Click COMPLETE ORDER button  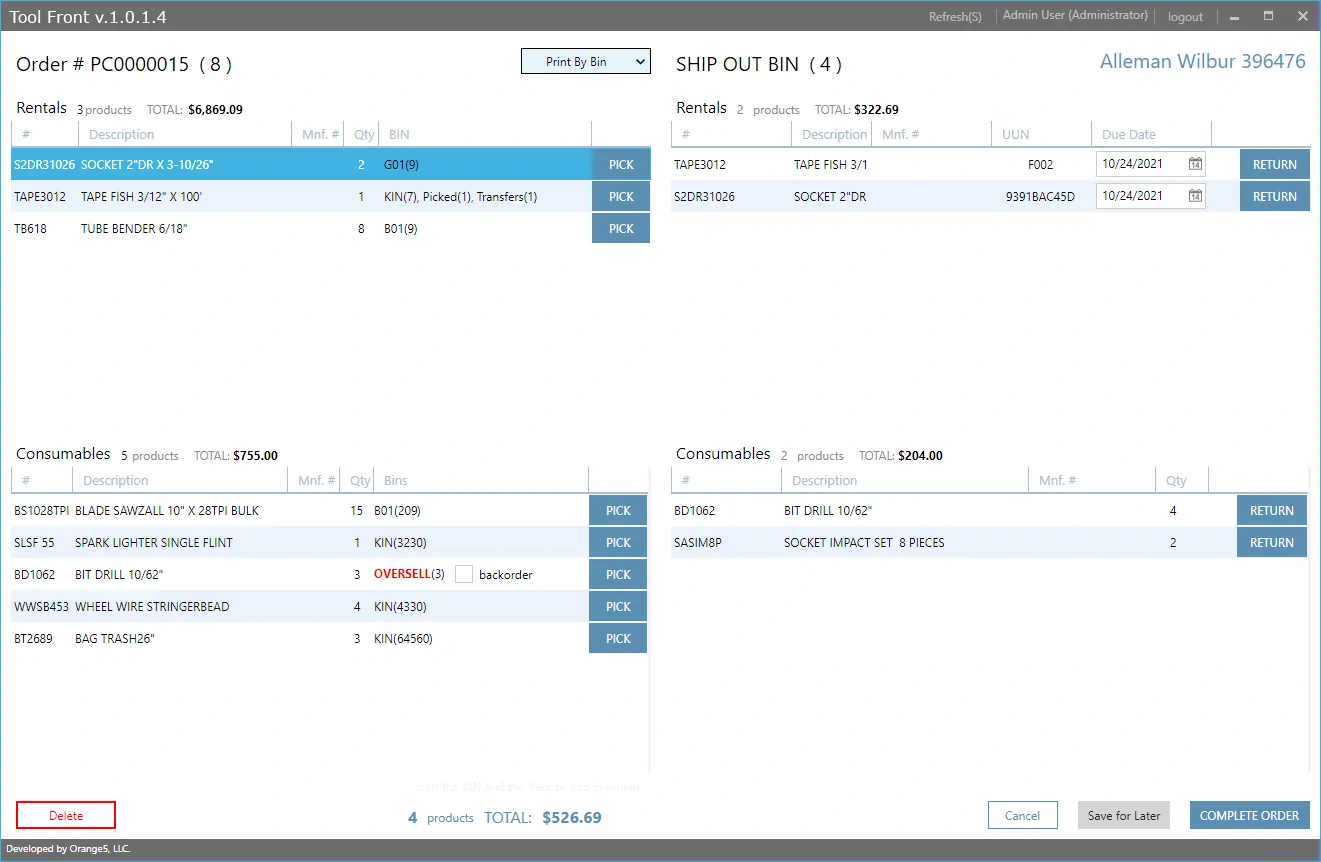point(1248,816)
